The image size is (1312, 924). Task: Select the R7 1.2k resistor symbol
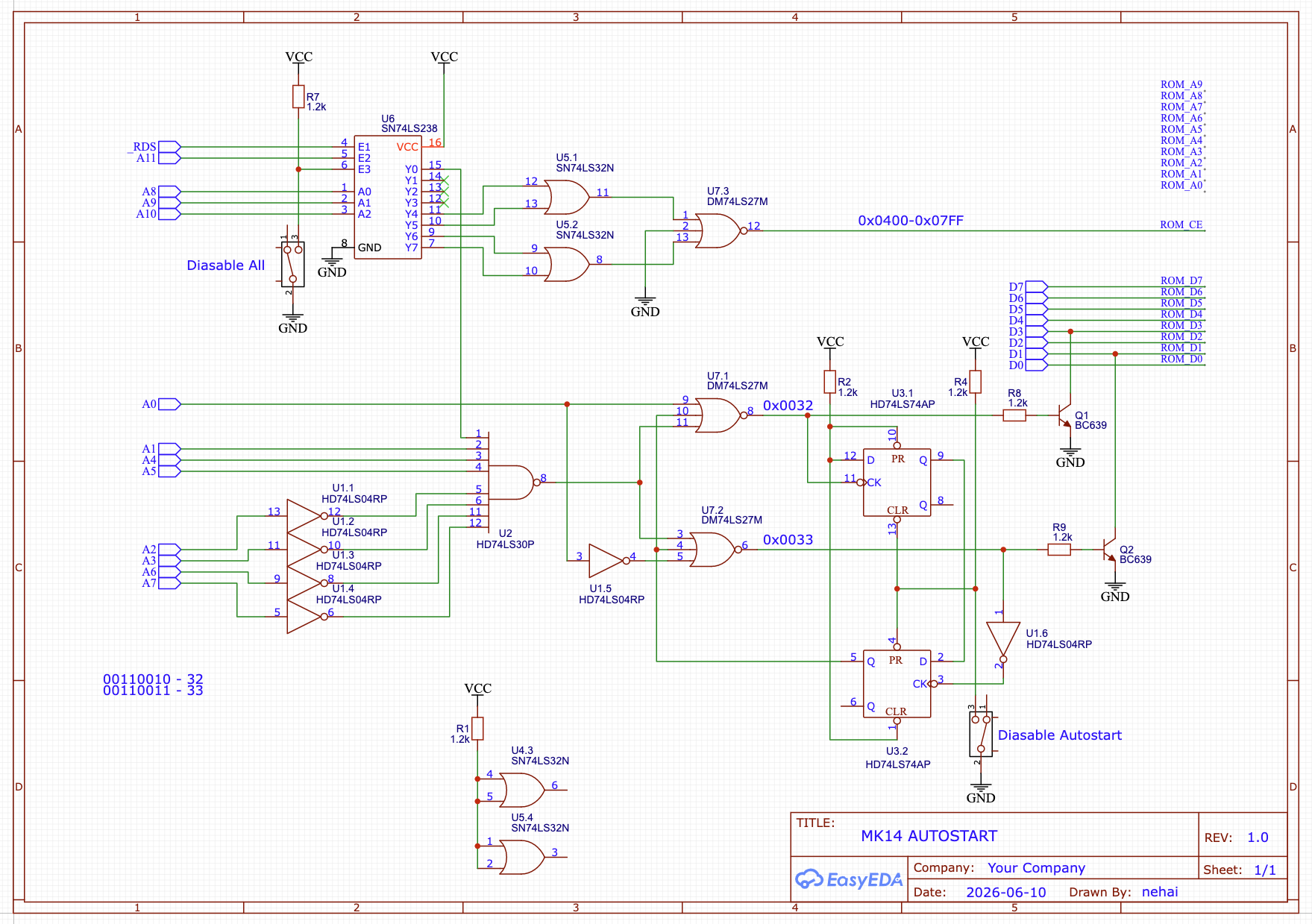pyautogui.click(x=298, y=97)
